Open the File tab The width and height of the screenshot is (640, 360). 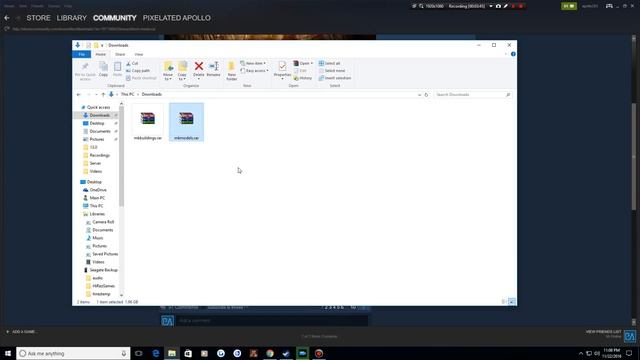[x=82, y=54]
